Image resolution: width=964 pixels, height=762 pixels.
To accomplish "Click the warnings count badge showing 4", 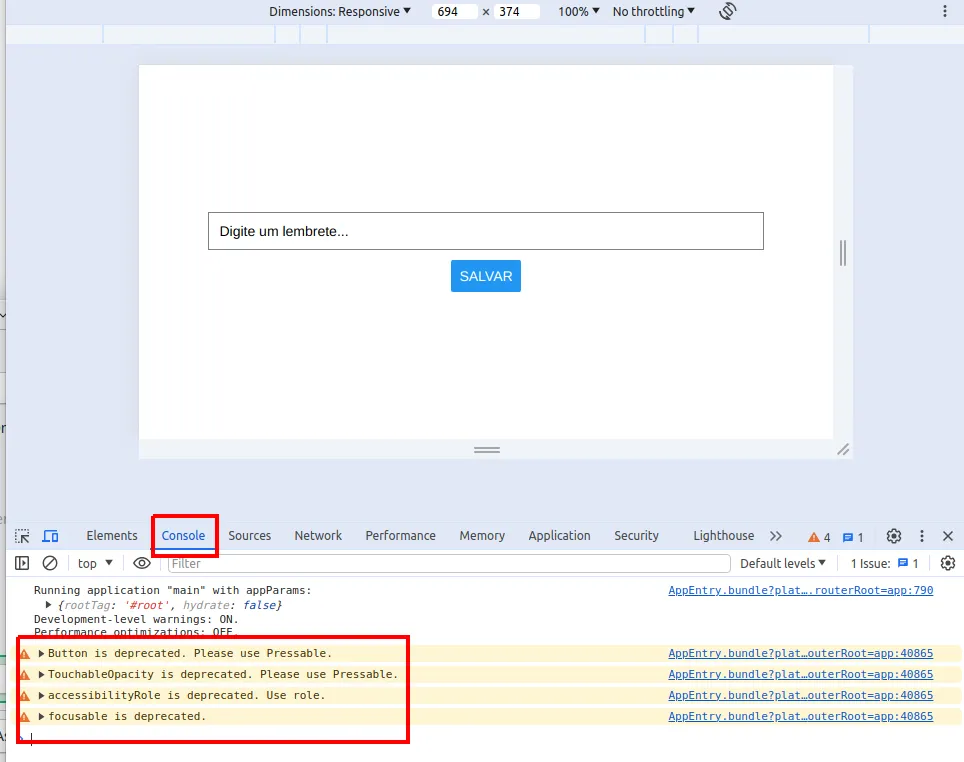I will tap(819, 537).
